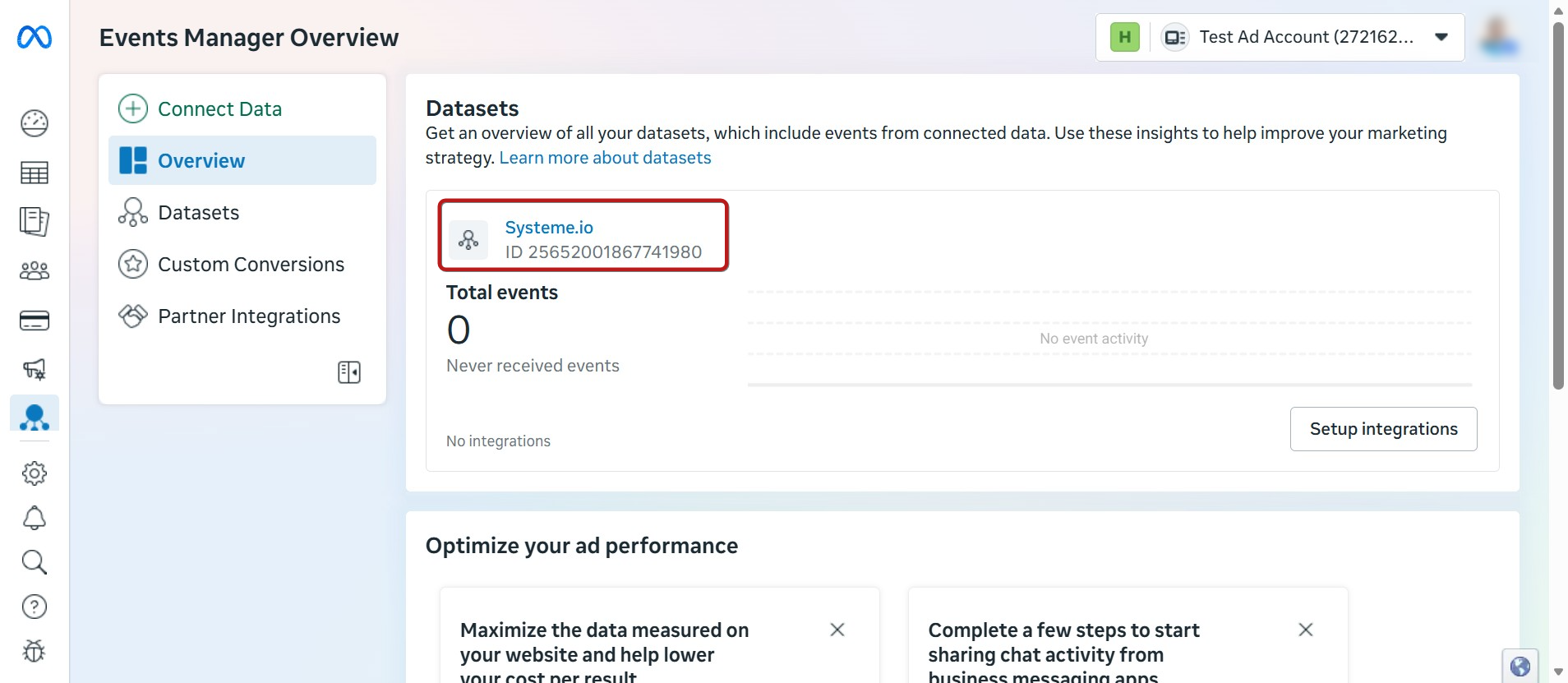
Task: Open the Ads Manager table icon
Action: 35,173
